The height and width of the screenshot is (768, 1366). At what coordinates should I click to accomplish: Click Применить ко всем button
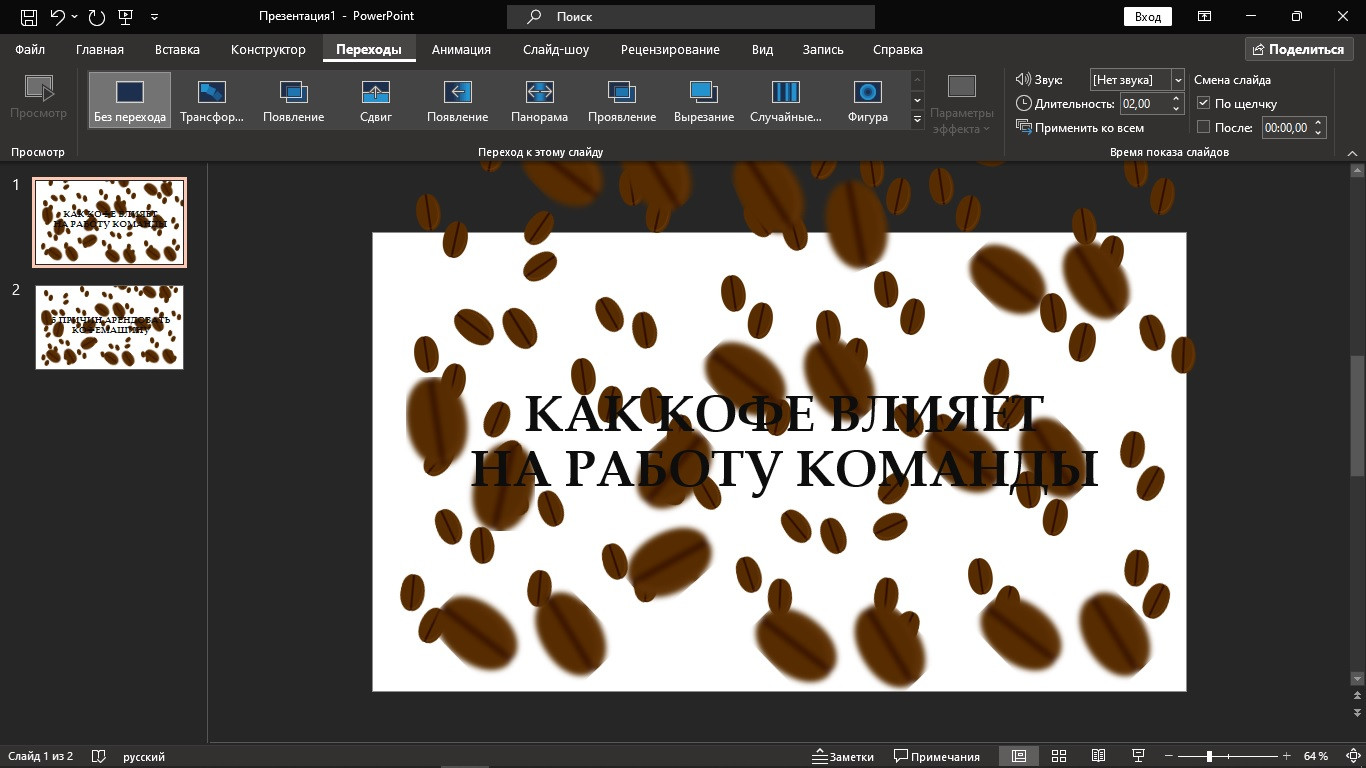1080,128
